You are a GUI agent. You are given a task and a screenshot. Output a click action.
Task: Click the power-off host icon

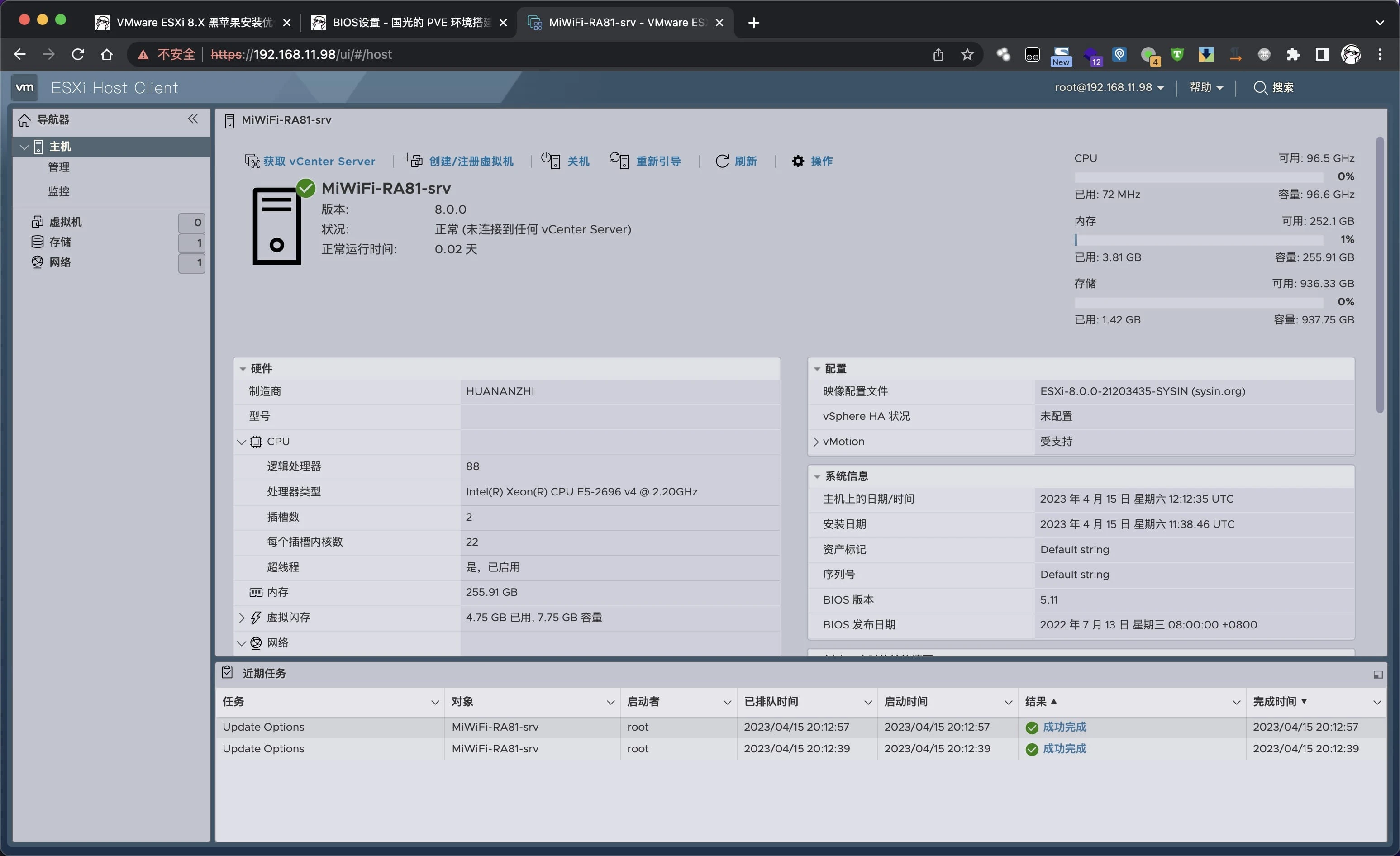point(550,161)
